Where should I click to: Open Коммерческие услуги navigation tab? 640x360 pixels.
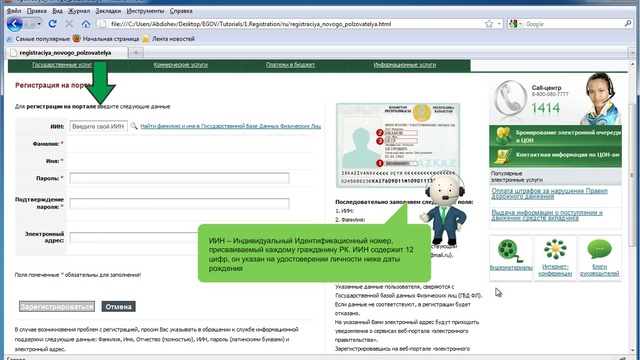click(180, 65)
